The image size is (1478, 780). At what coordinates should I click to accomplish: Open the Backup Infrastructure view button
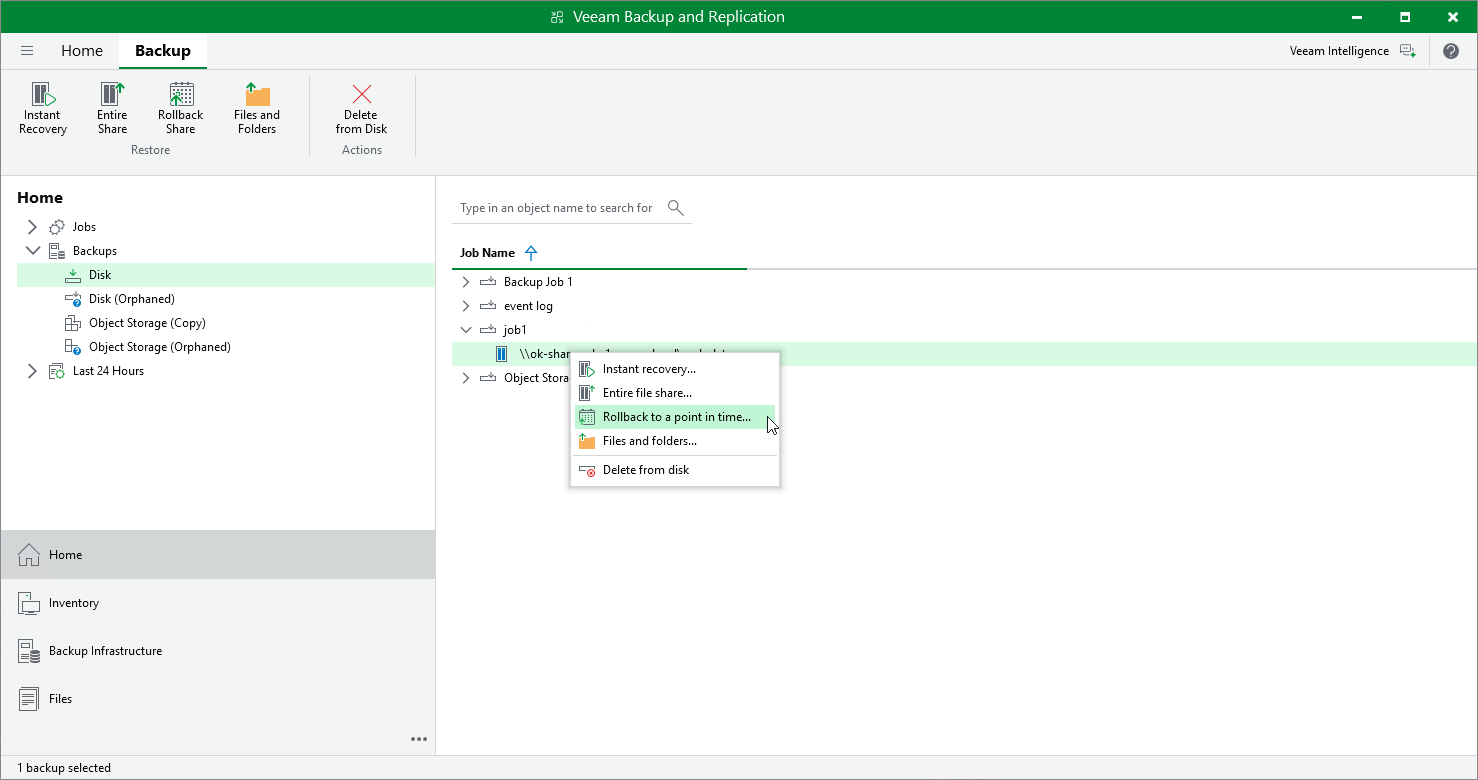click(218, 651)
